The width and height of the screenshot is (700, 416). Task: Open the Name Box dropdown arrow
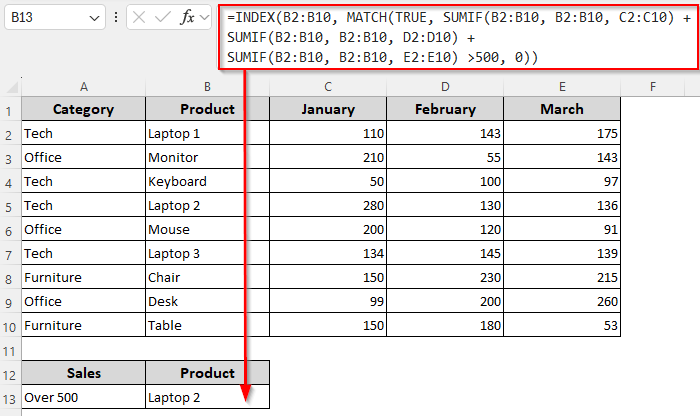[93, 18]
